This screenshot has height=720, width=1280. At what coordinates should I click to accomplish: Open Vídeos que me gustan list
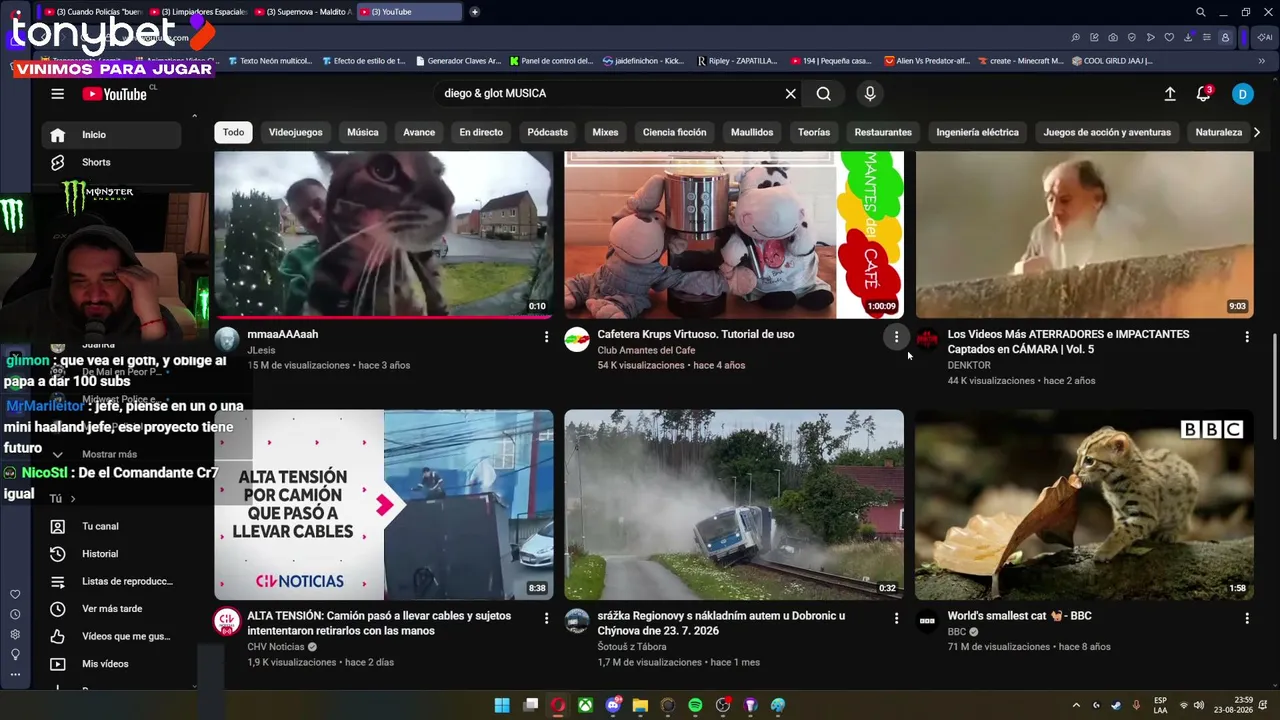(x=112, y=636)
